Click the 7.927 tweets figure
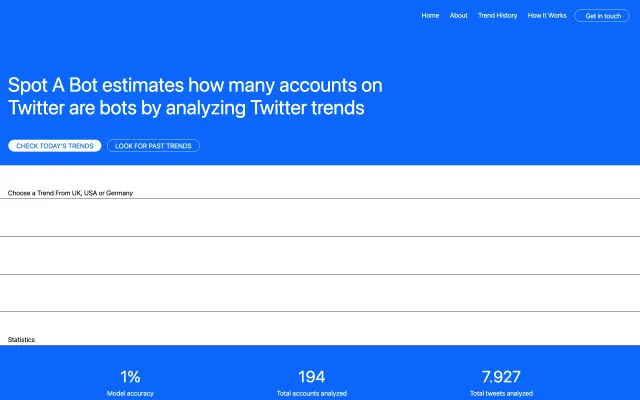 [502, 376]
